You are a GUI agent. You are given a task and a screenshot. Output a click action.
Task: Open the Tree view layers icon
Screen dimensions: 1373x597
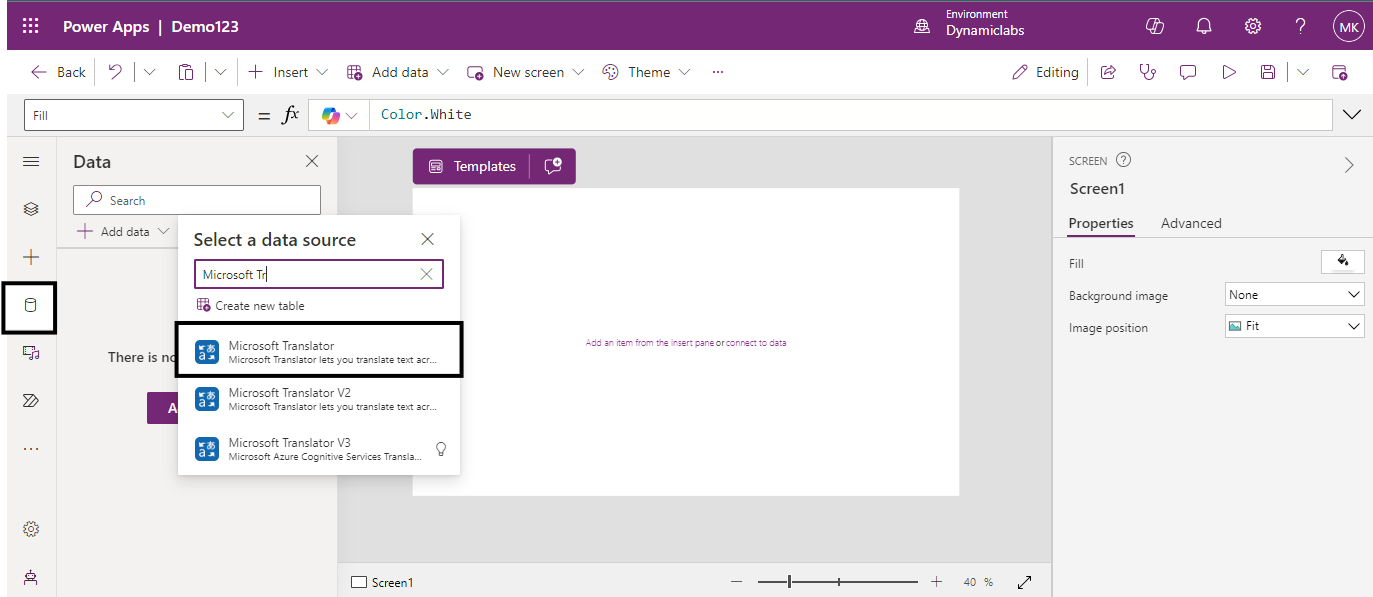(30, 209)
